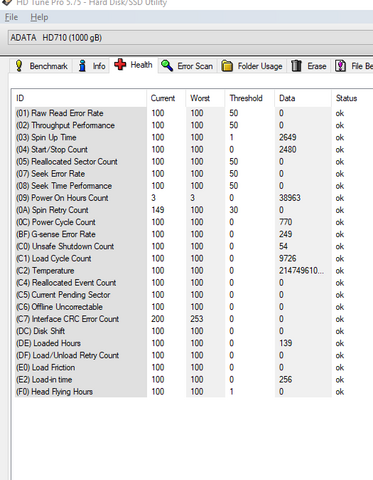The image size is (373, 480).
Task: Click the Data column header
Action: click(303, 98)
